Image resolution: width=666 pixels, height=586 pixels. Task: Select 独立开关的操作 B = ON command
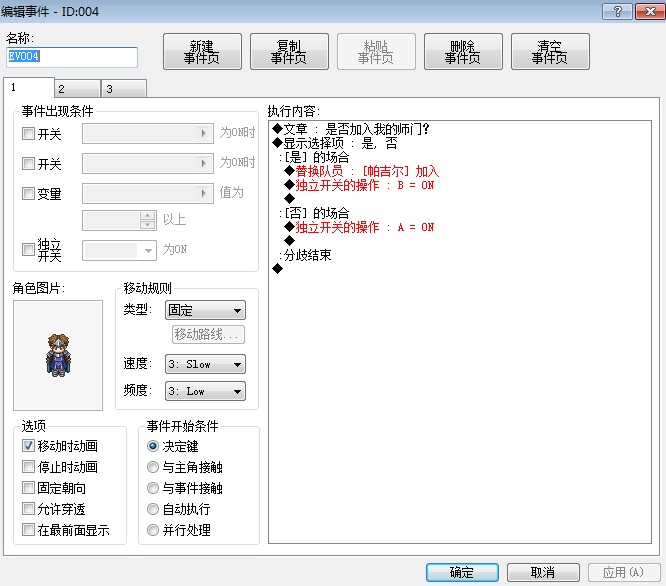click(x=359, y=185)
